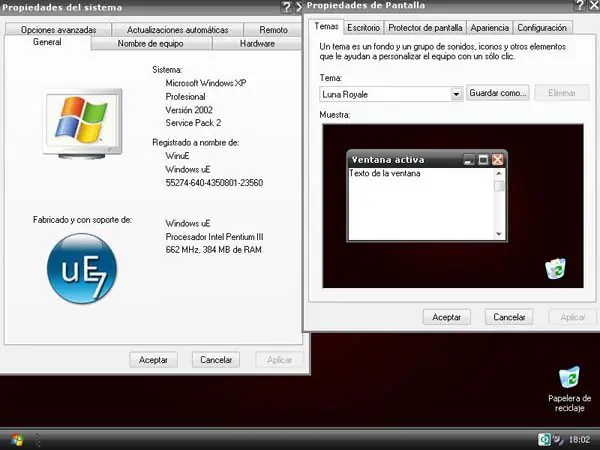
Task: Open the Protector de pantalla tab
Action: [425, 28]
